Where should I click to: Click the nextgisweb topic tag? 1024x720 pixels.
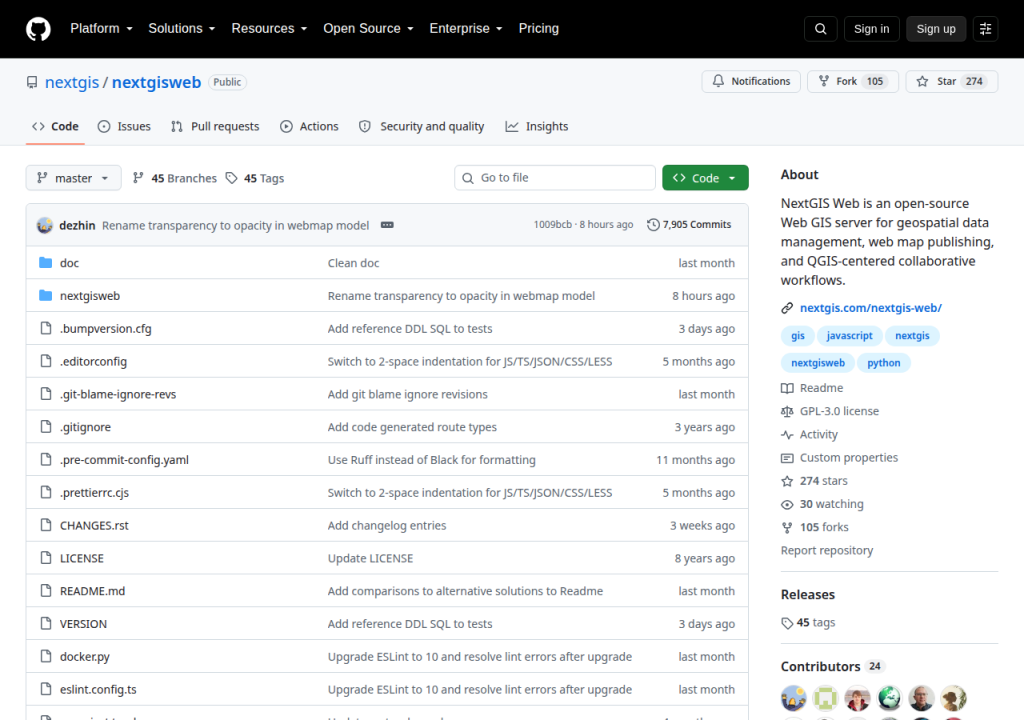click(818, 363)
